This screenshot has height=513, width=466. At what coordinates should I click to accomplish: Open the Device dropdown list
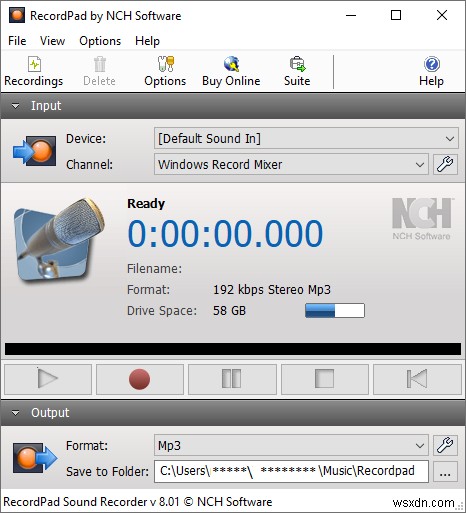tap(306, 138)
